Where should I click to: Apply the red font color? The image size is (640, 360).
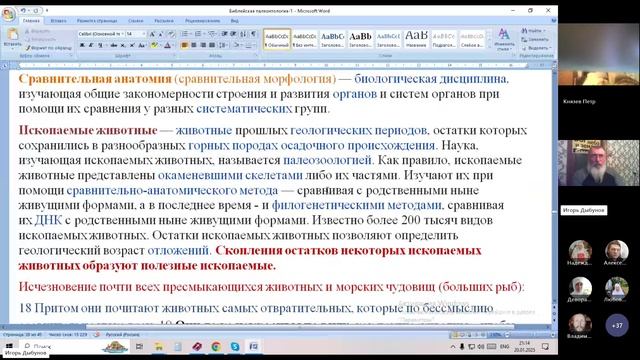click(167, 45)
